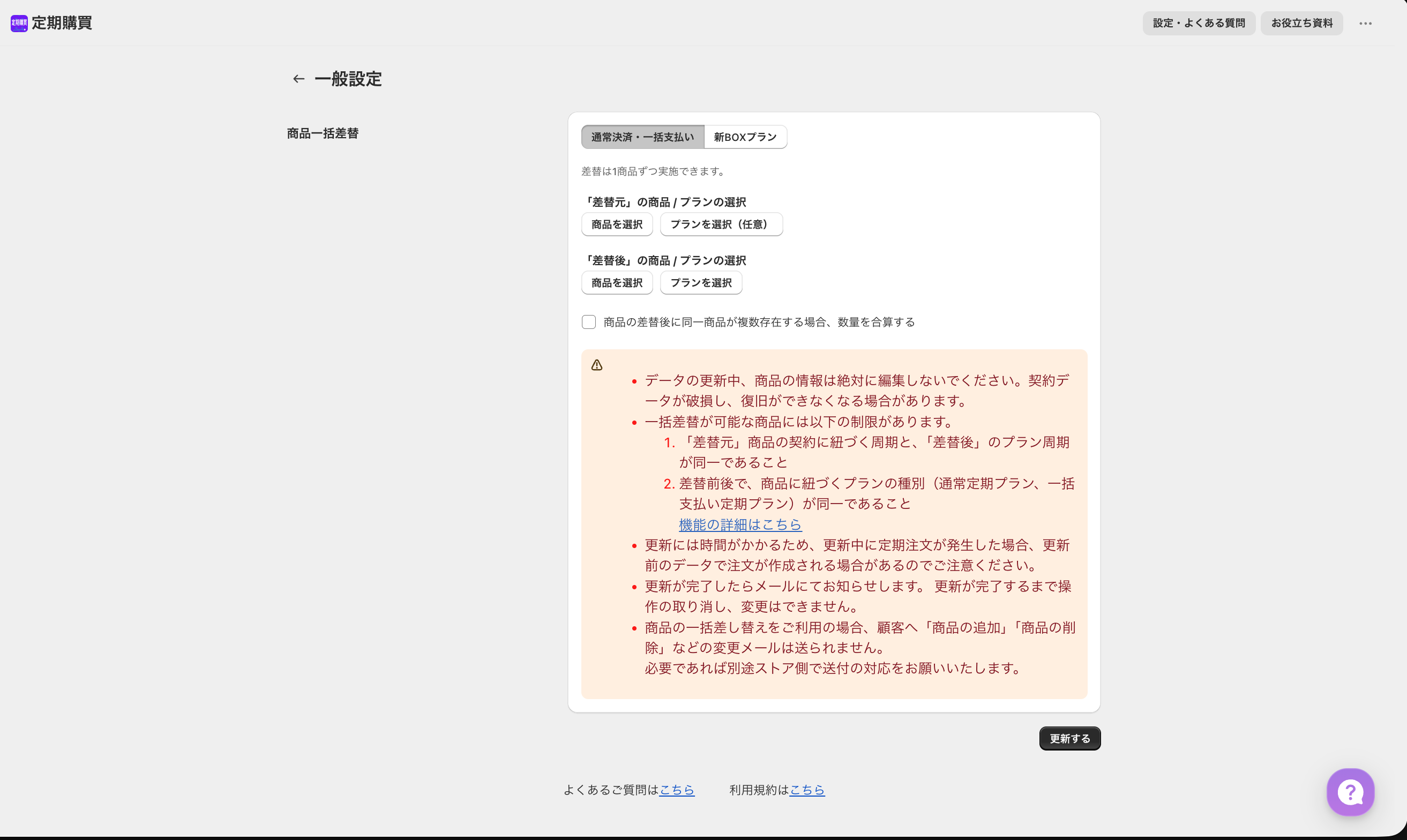Click the 定期購買 header title text

point(62,23)
